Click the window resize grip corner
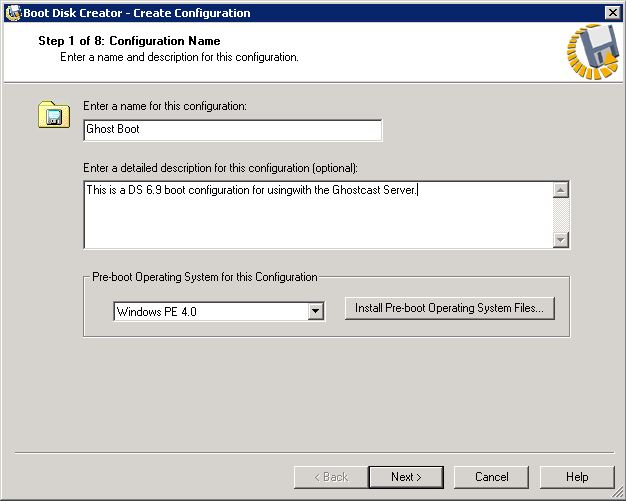 click(618, 493)
